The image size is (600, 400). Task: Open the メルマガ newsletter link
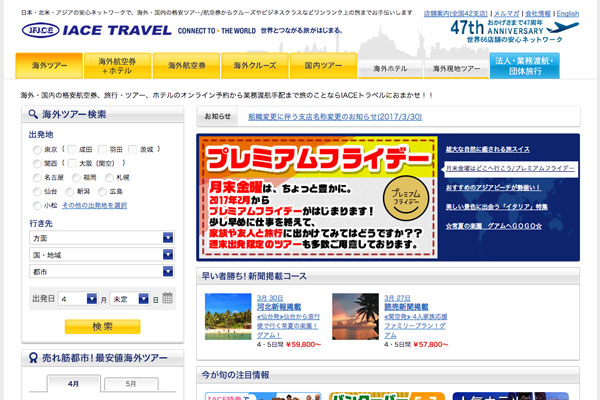507,13
